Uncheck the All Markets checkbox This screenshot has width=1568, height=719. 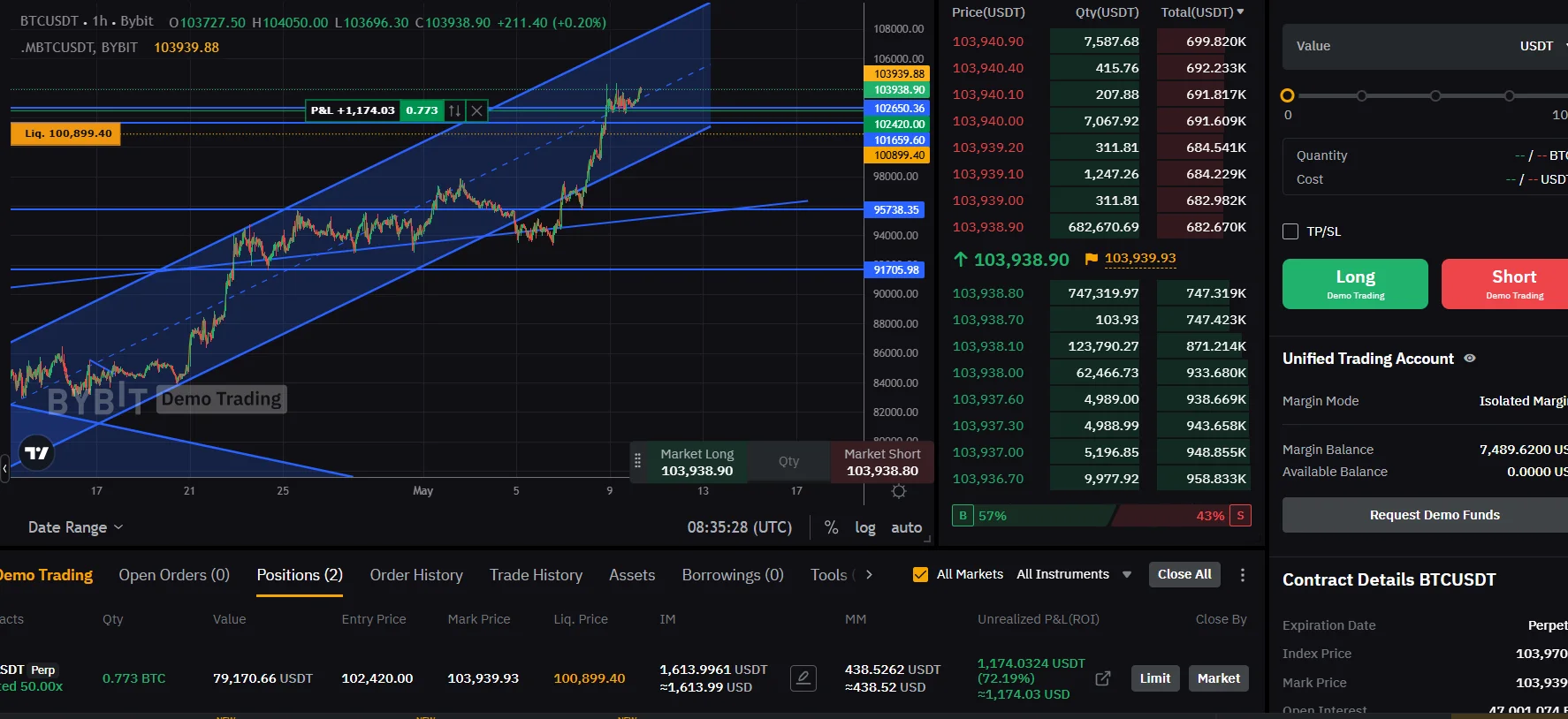click(920, 574)
